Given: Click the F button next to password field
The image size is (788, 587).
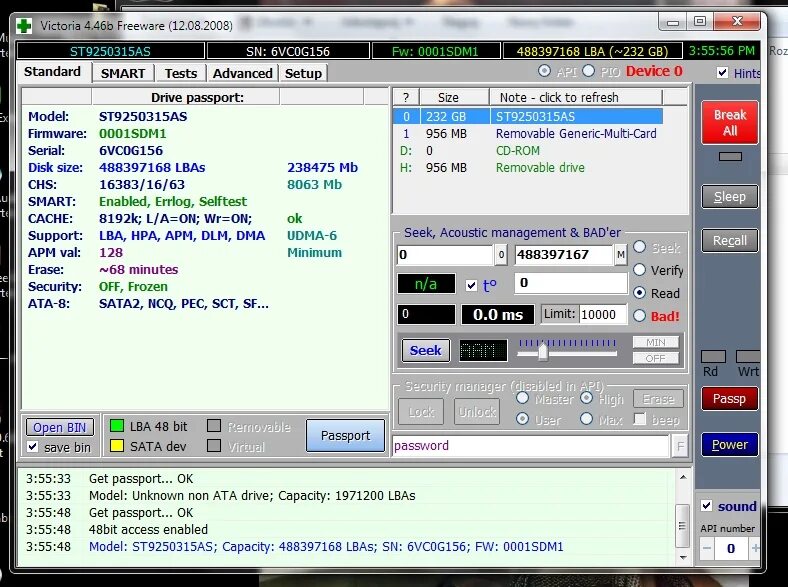Looking at the screenshot, I should 680,446.
